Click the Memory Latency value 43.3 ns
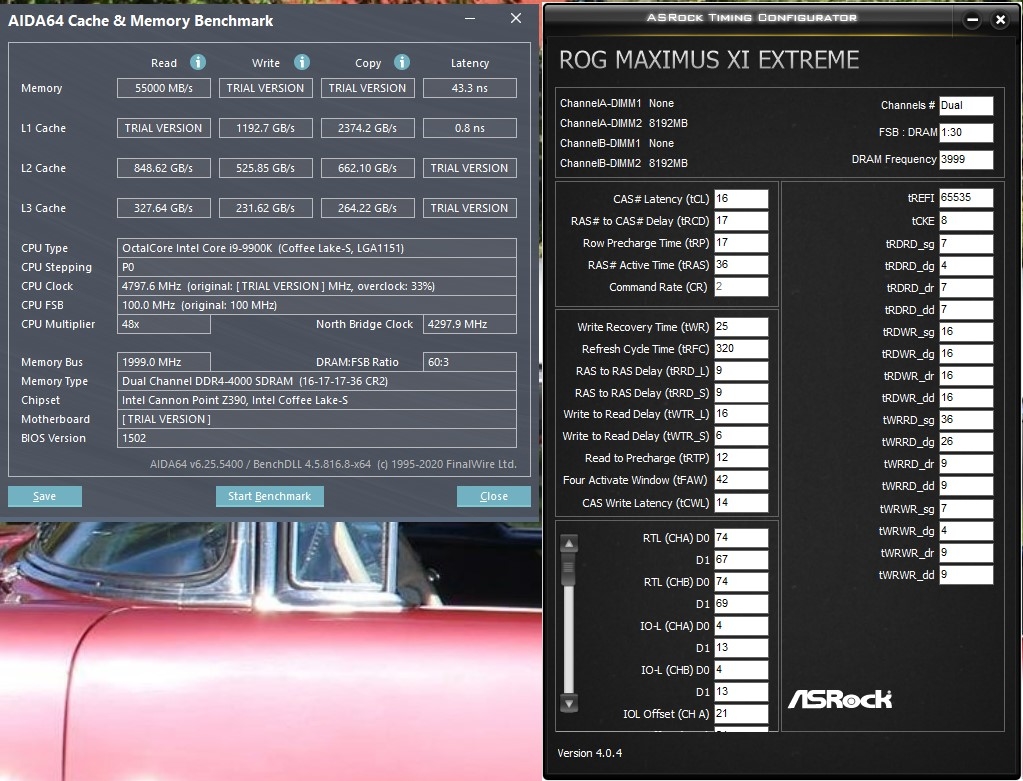This screenshot has width=1023, height=781. tap(470, 88)
